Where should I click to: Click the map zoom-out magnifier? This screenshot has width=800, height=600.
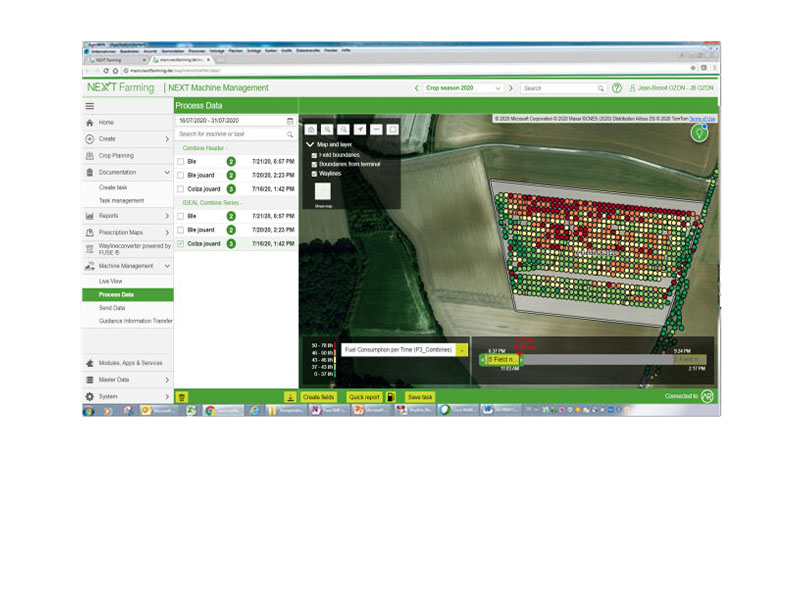(343, 130)
